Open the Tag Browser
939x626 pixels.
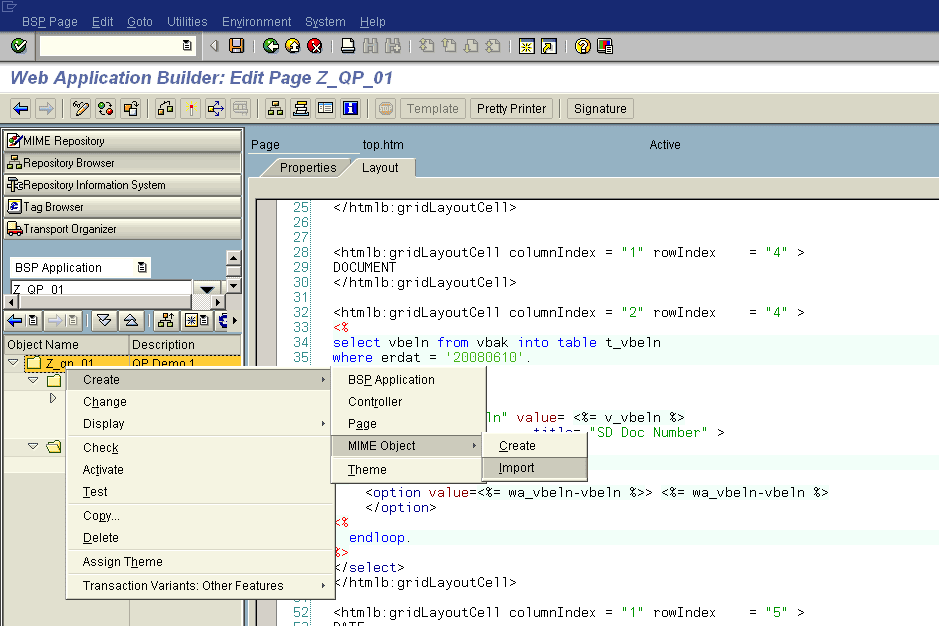[123, 207]
